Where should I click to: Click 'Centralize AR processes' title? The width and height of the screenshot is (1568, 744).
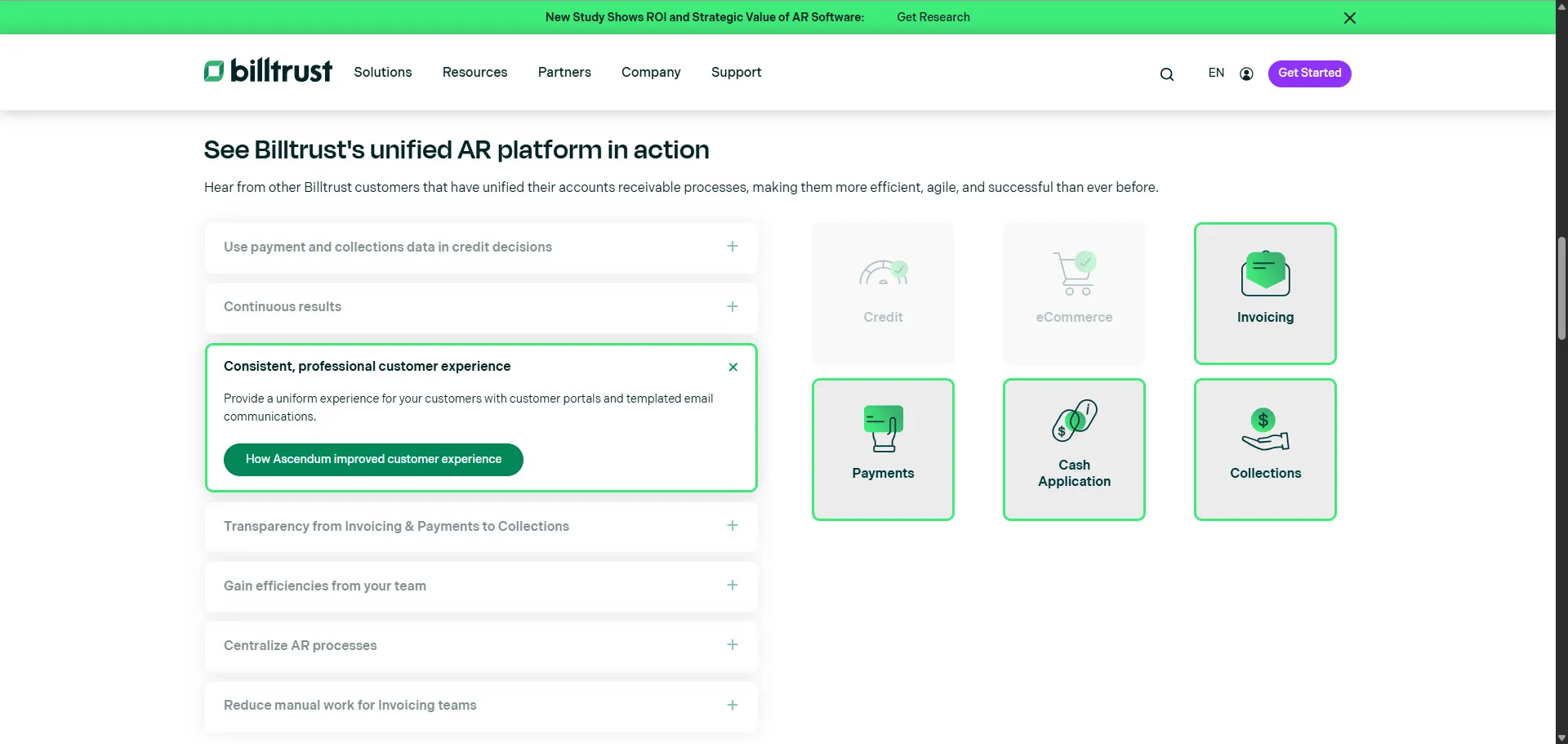[x=300, y=645]
